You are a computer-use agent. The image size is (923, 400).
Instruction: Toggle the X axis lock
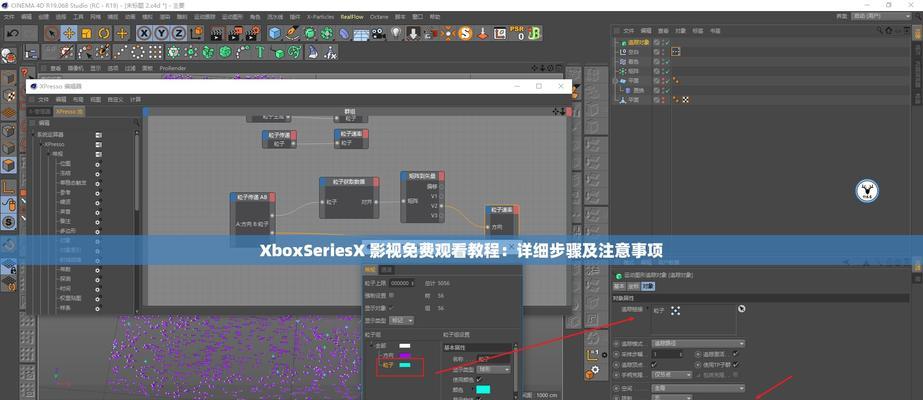(144, 34)
